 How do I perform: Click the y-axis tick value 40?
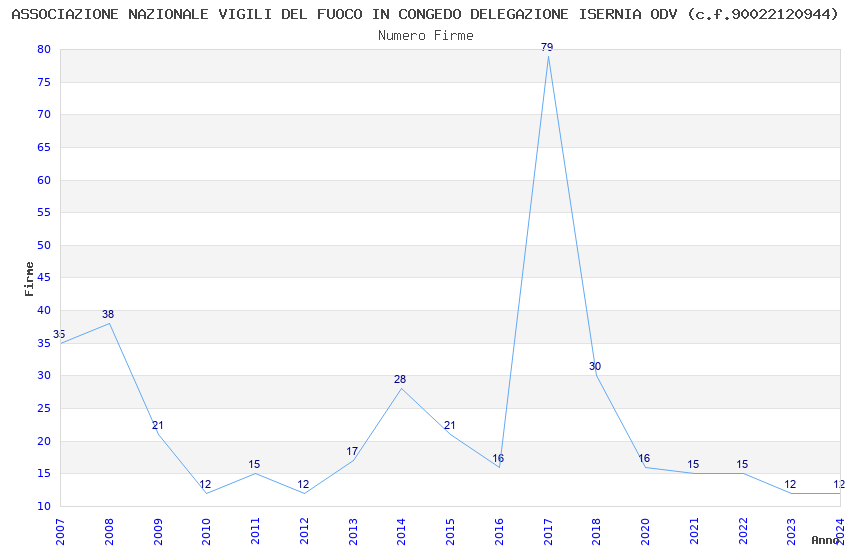pyautogui.click(x=44, y=310)
